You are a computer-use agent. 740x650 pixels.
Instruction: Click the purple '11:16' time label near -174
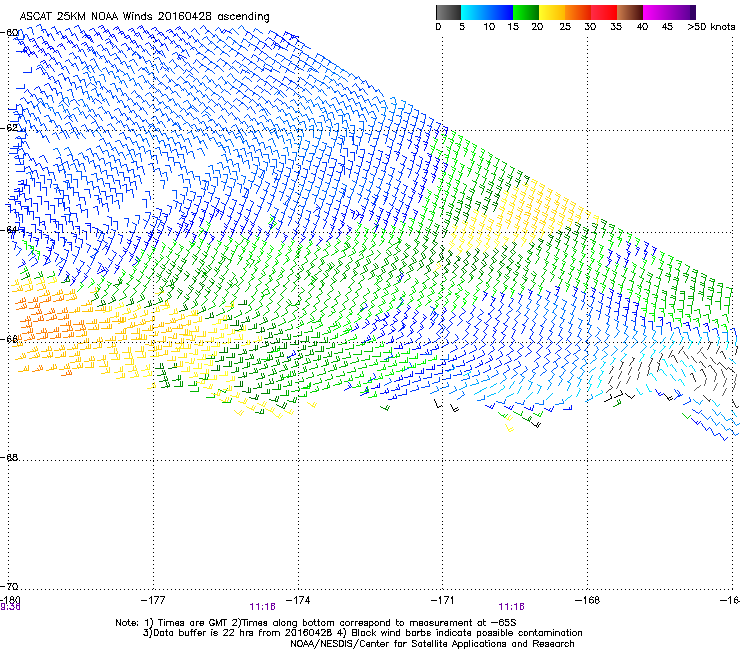[262, 607]
